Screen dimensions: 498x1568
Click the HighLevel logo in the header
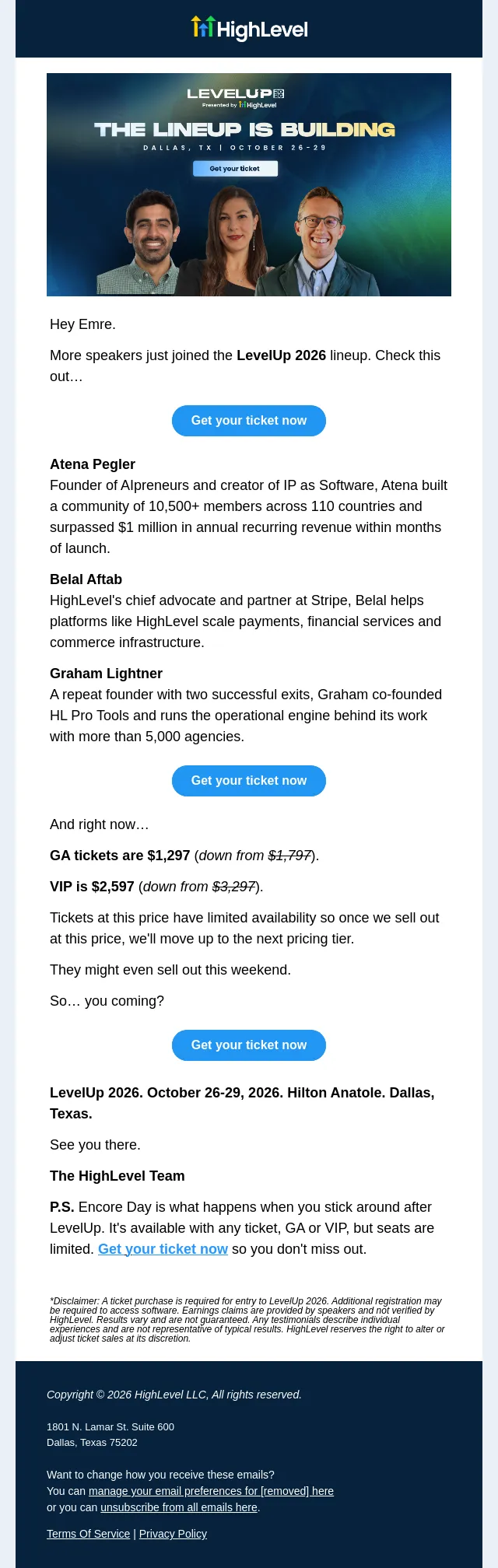point(249,29)
